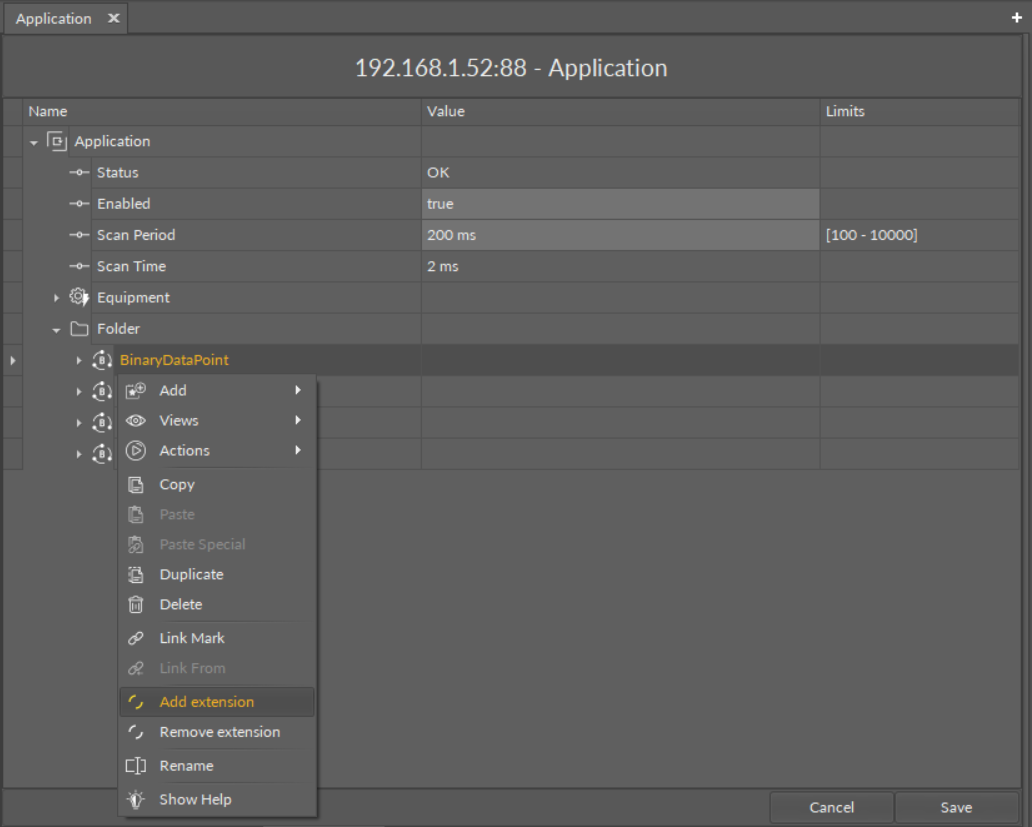This screenshot has width=1032, height=827.
Task: Close the Application tab
Action: 113,18
